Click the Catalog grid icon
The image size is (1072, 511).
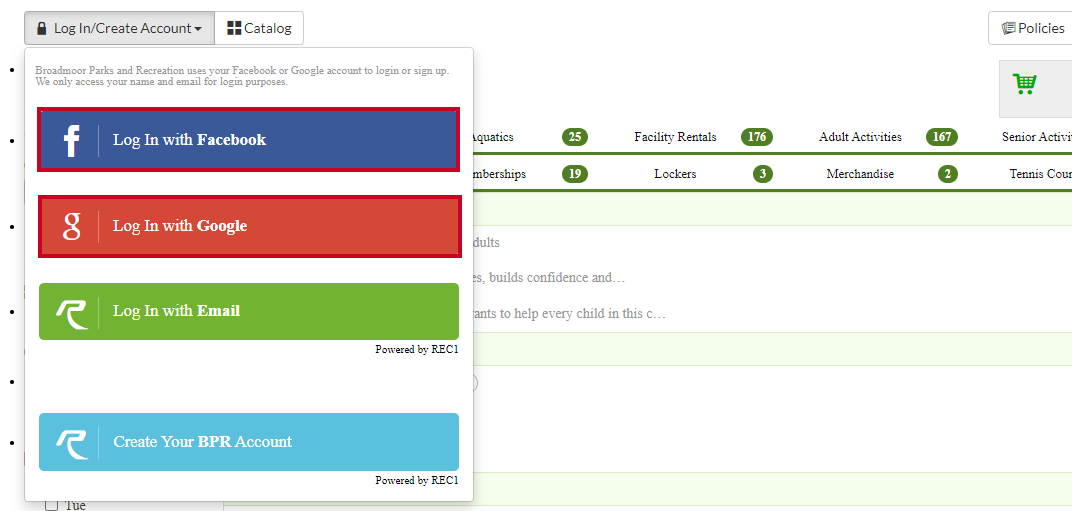(234, 28)
